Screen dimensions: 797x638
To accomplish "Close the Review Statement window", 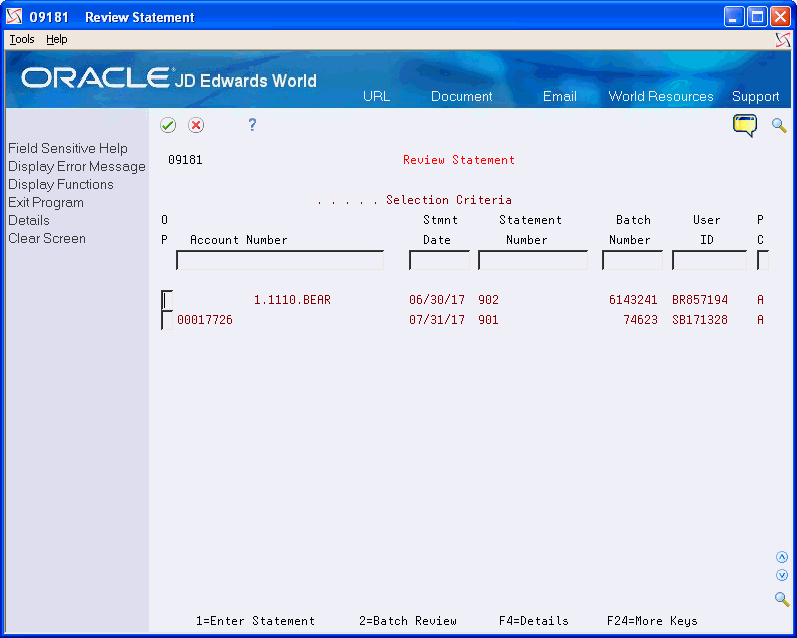I will tap(780, 17).
